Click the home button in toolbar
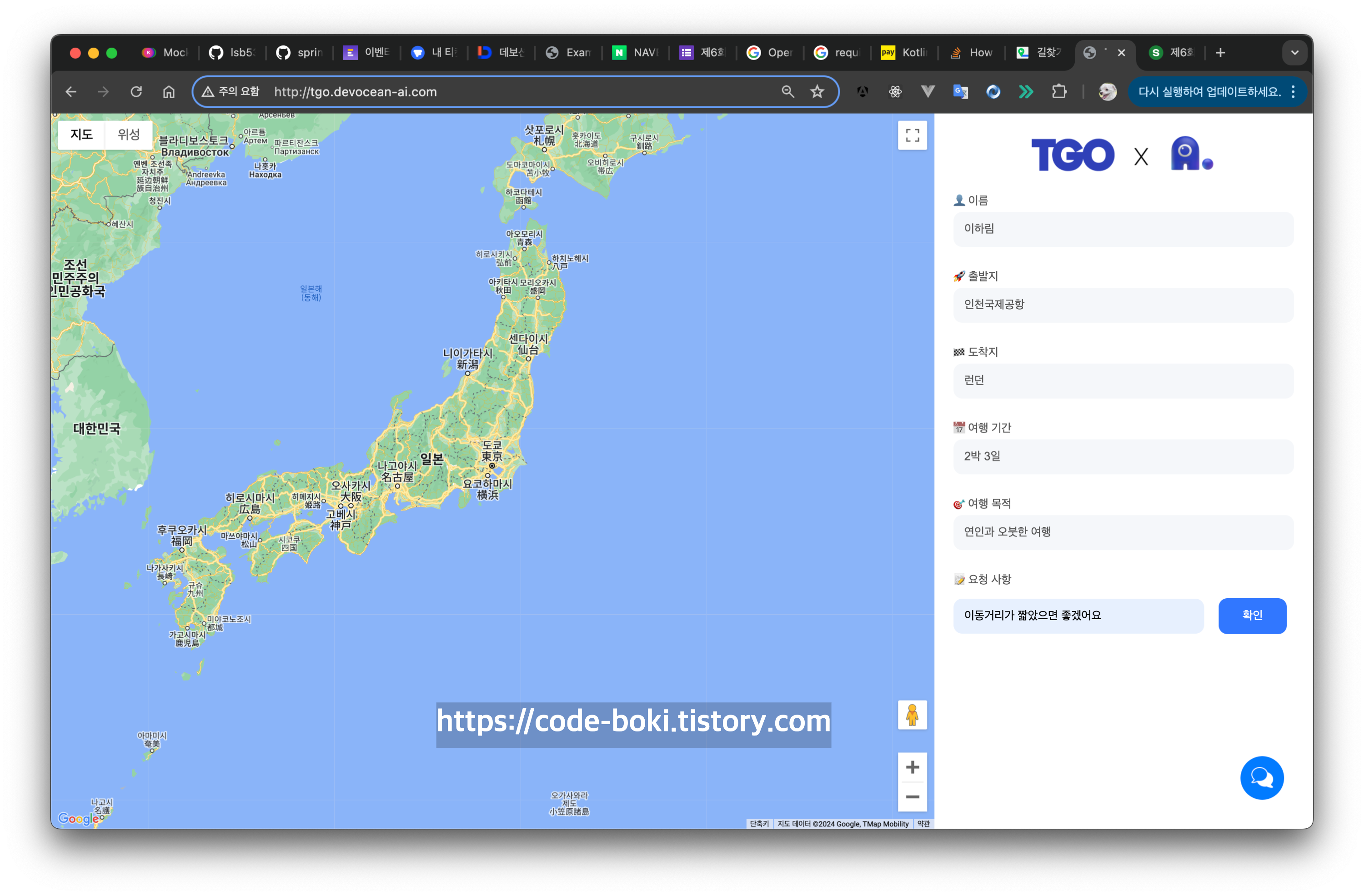This screenshot has height=896, width=1364. (x=169, y=92)
